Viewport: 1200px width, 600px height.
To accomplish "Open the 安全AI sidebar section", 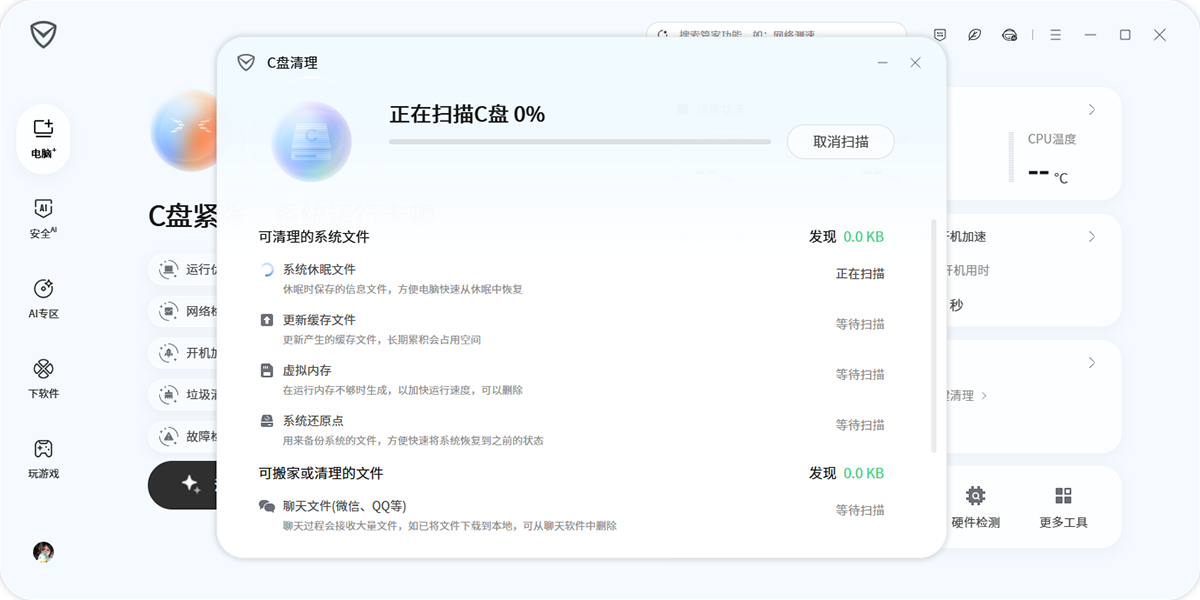I will tap(42, 218).
